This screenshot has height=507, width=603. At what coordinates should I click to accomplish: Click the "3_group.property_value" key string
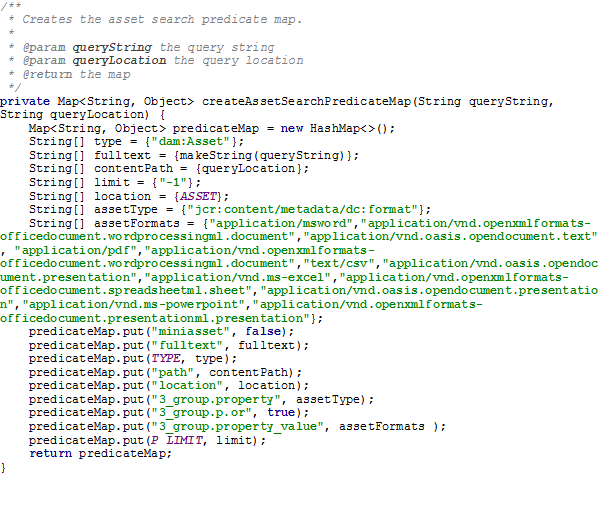[238, 427]
